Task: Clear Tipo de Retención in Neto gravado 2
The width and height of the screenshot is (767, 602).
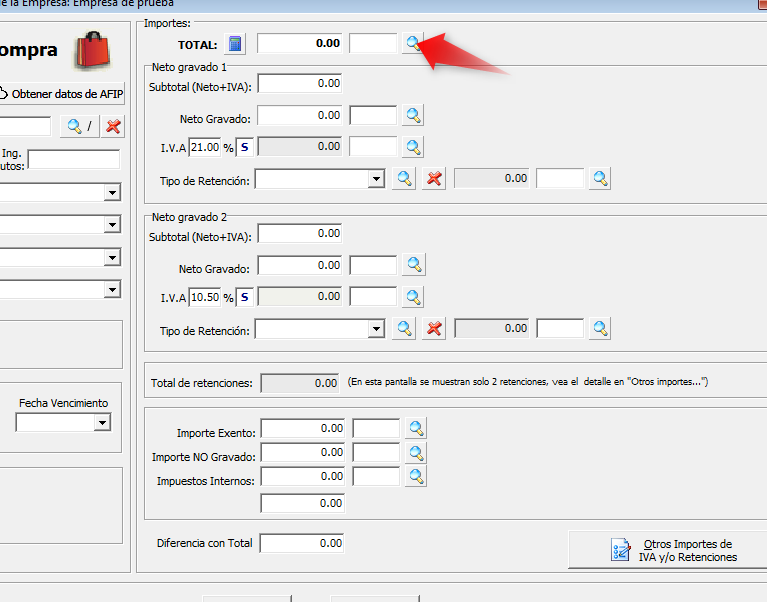Action: (x=433, y=329)
